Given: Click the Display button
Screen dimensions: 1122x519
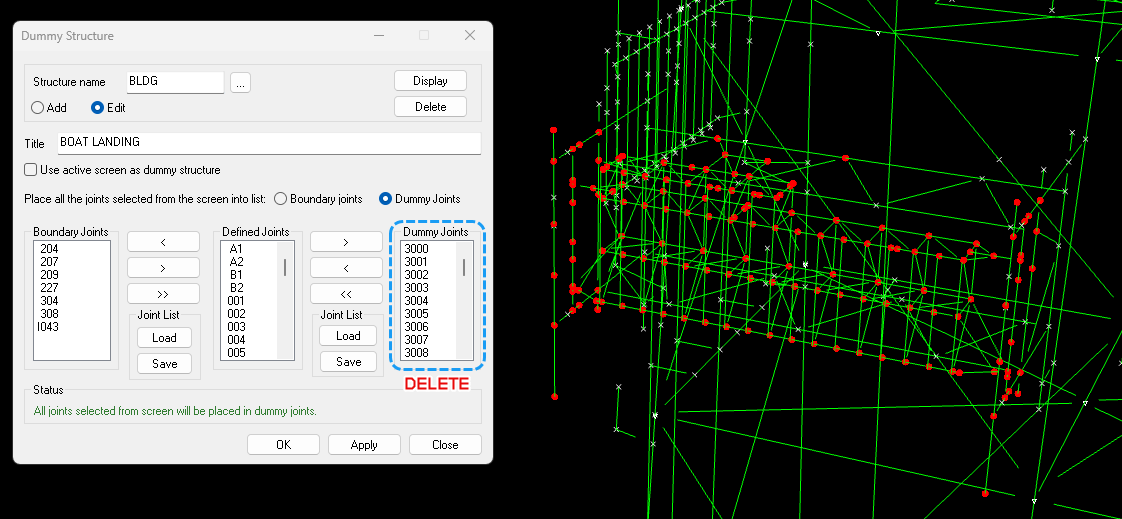Looking at the screenshot, I should click(x=430, y=81).
